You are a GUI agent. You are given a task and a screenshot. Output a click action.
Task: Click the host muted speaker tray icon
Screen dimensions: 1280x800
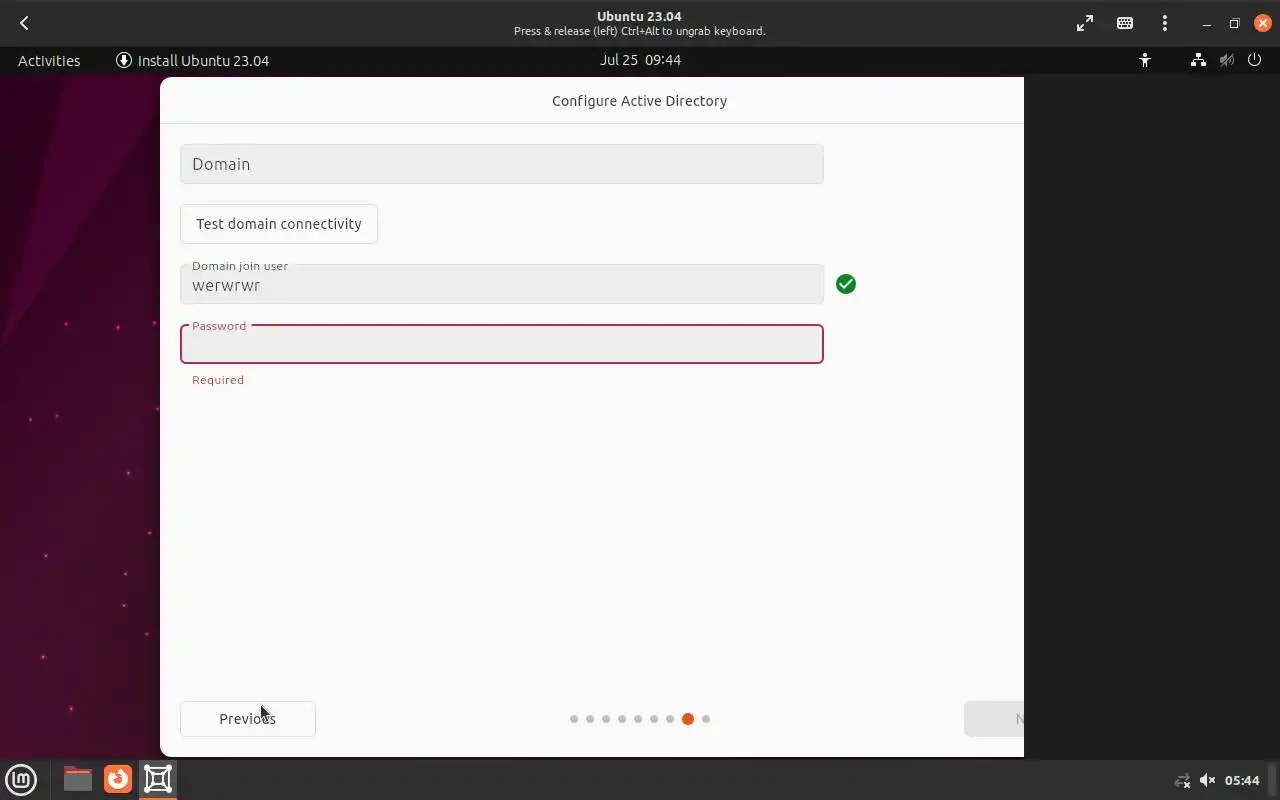(1207, 780)
